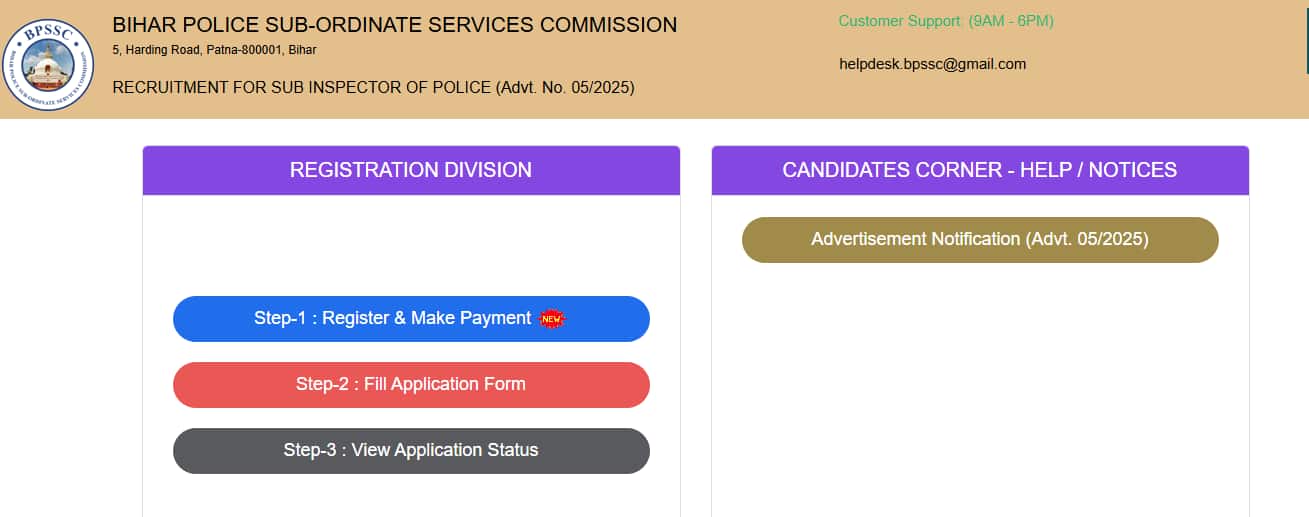The image size is (1309, 517).
Task: Click the Advt. No. 05/2025 text in the header
Action: point(565,88)
